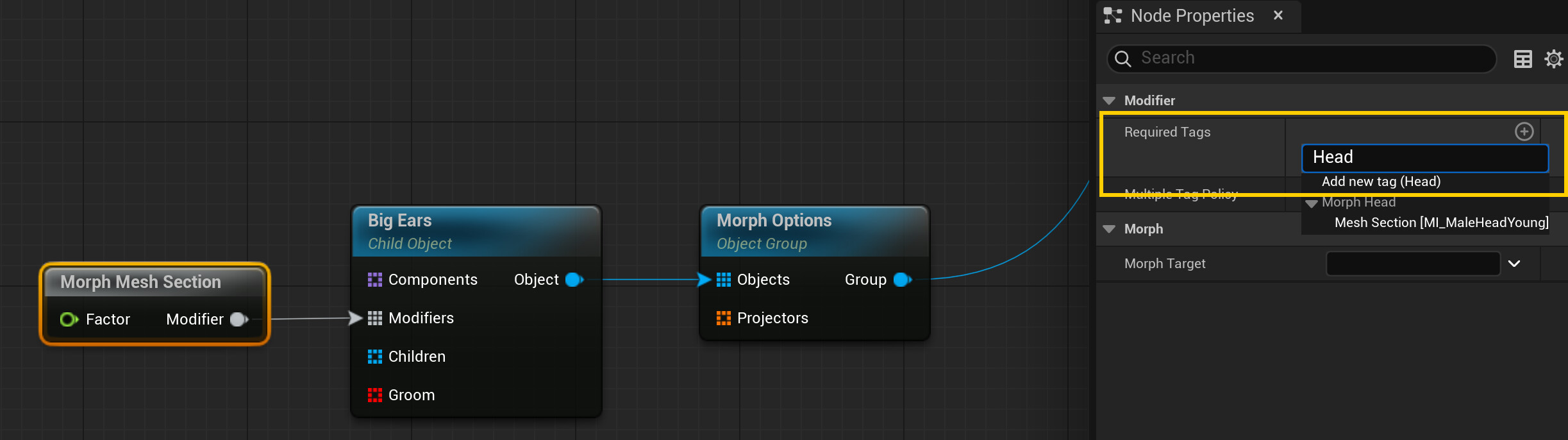The height and width of the screenshot is (440, 1568).
Task: Click the Search properties field
Action: [1301, 58]
